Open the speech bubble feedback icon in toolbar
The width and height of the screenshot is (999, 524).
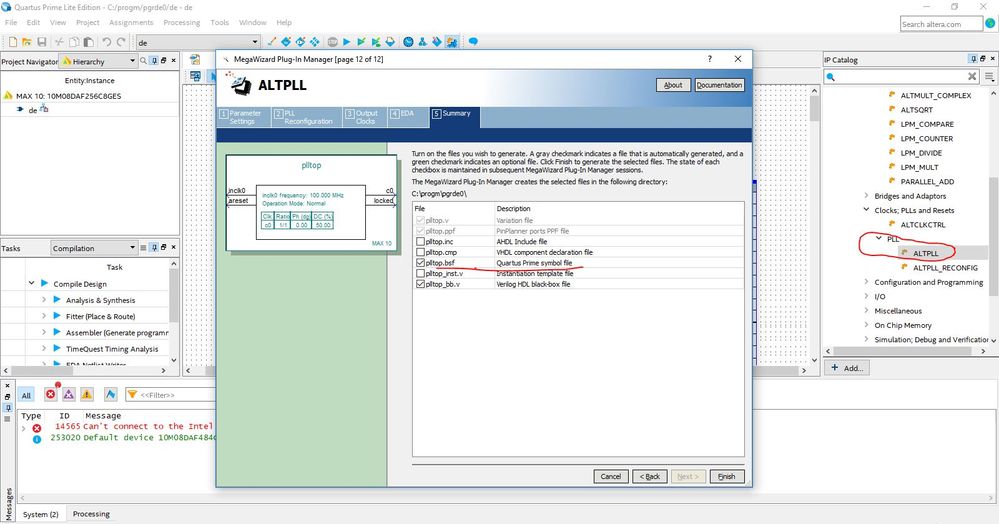click(473, 42)
